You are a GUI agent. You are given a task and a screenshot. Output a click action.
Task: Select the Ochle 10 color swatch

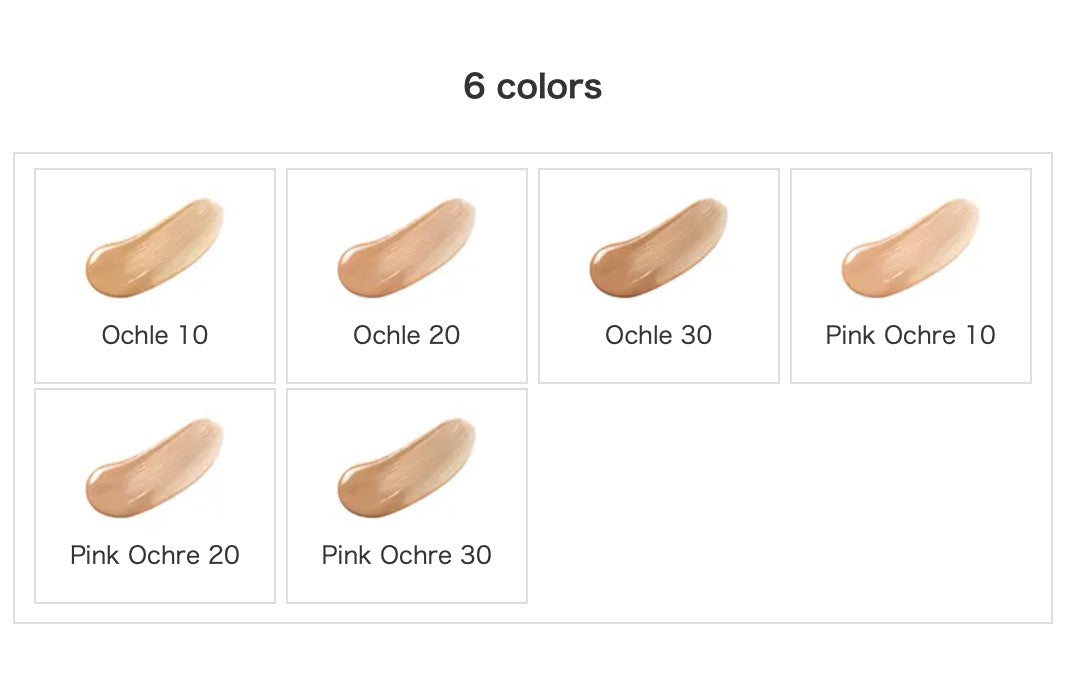click(154, 247)
